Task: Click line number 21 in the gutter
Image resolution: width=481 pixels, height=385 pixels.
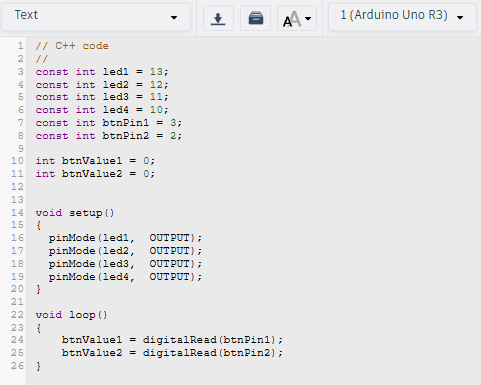Action: (x=17, y=302)
